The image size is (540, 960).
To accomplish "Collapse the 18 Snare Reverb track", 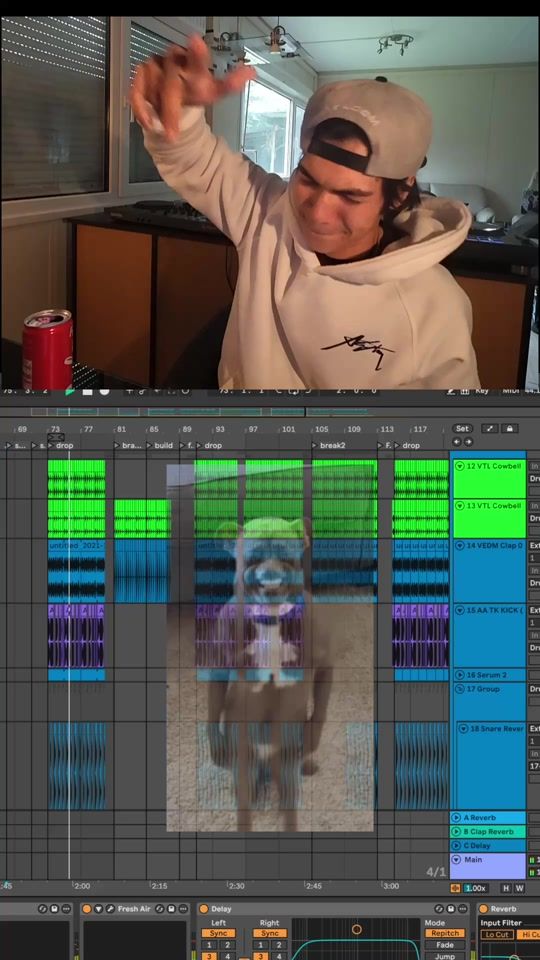I will point(463,729).
